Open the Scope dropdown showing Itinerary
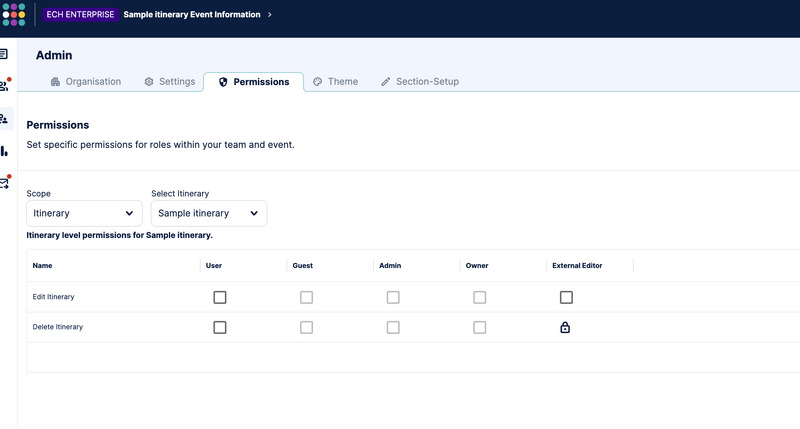Screen dimensions: 800x429 pyautogui.click(x=84, y=213)
